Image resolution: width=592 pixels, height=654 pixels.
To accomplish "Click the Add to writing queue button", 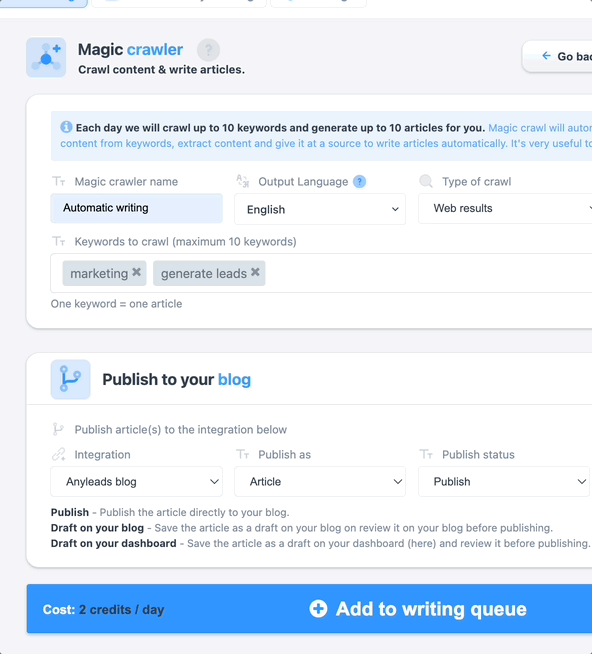I will [x=310, y=609].
